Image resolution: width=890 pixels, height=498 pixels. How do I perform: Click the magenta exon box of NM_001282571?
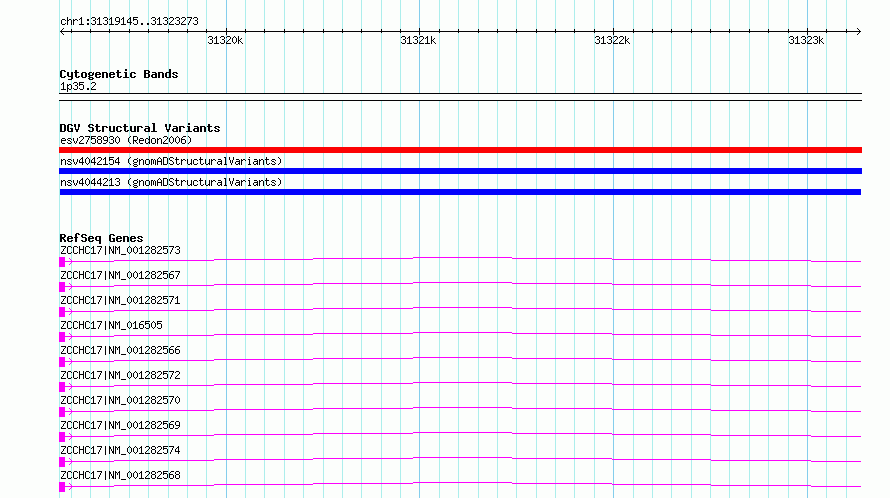[62, 312]
